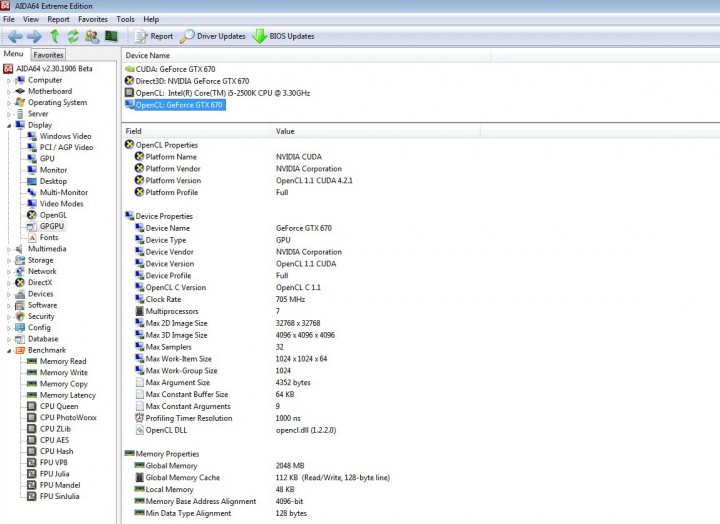Viewport: 720px width, 524px height.
Task: Click the Security shield icon
Action: point(20,316)
